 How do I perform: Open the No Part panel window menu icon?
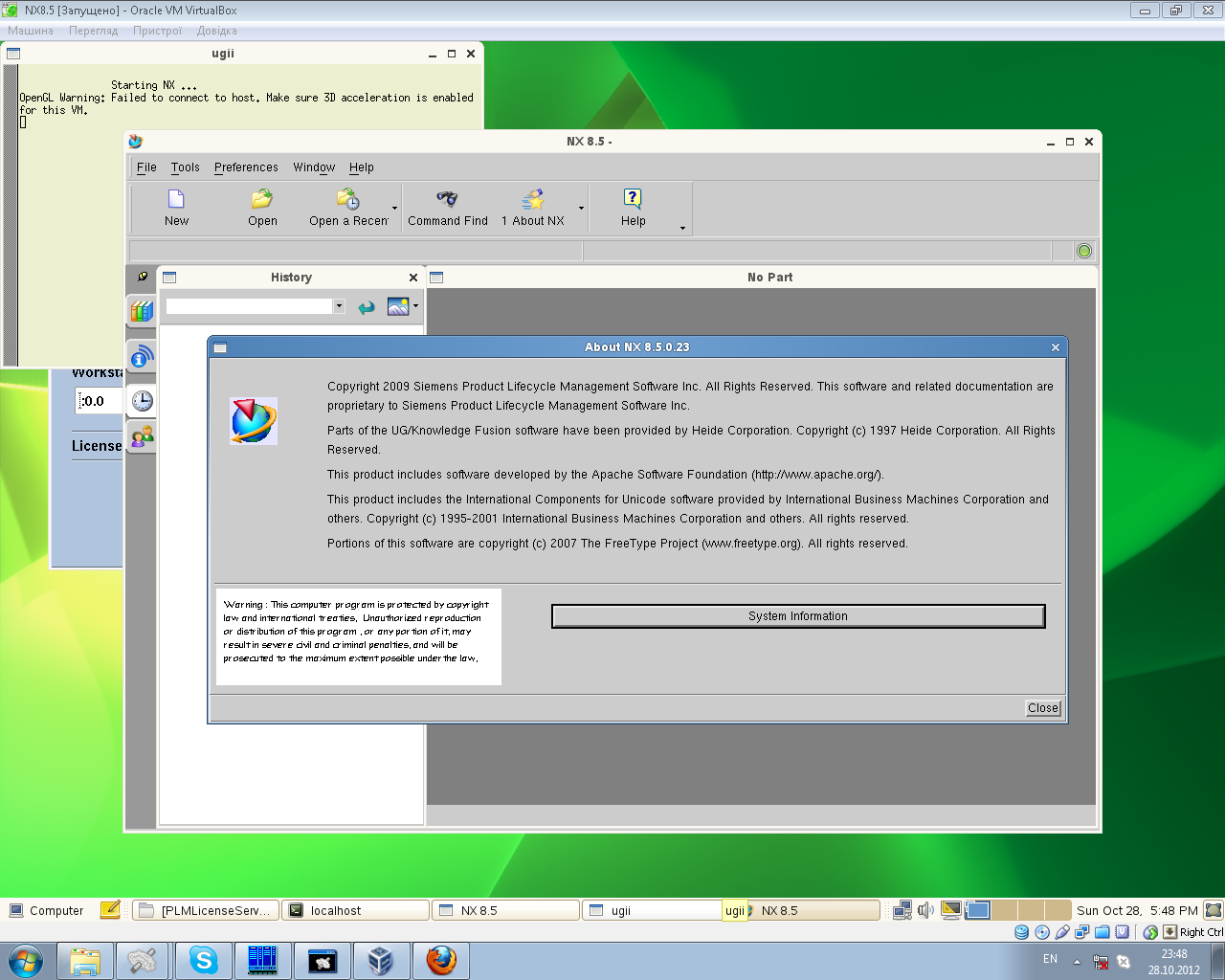[x=436, y=278]
